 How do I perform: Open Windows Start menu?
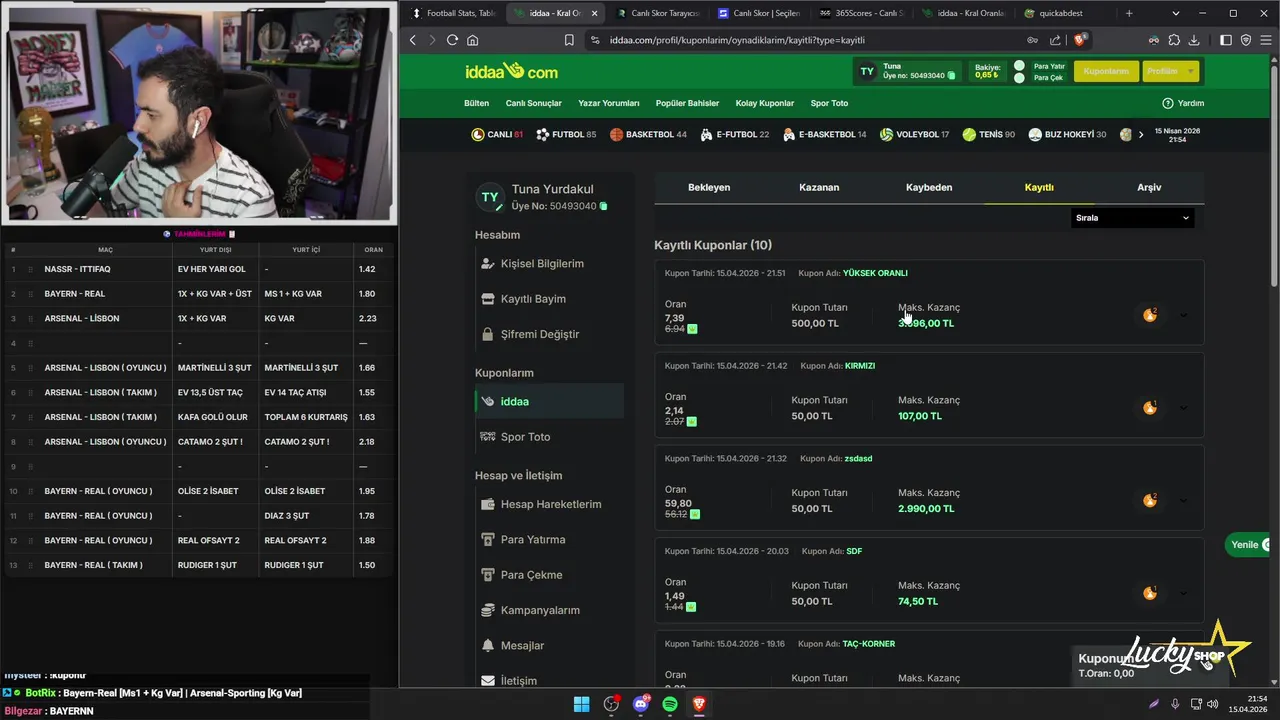click(x=581, y=704)
